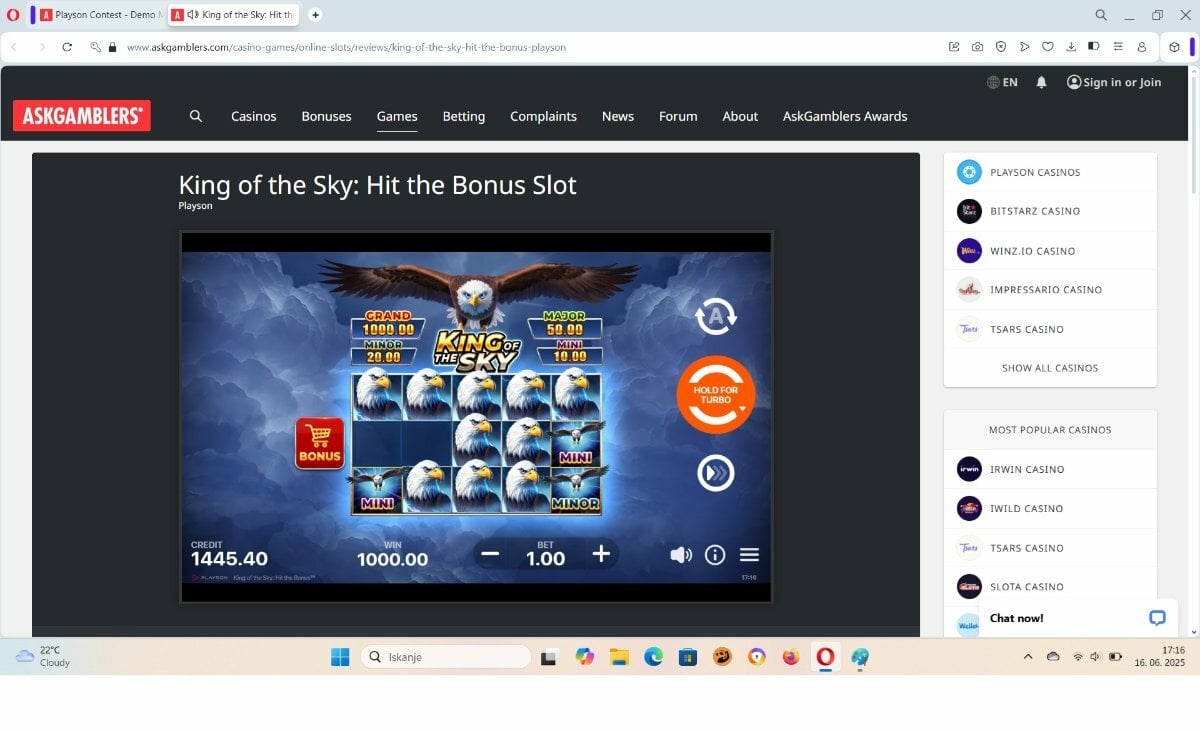
Task: Mute the game sound speaker icon
Action: click(x=681, y=554)
